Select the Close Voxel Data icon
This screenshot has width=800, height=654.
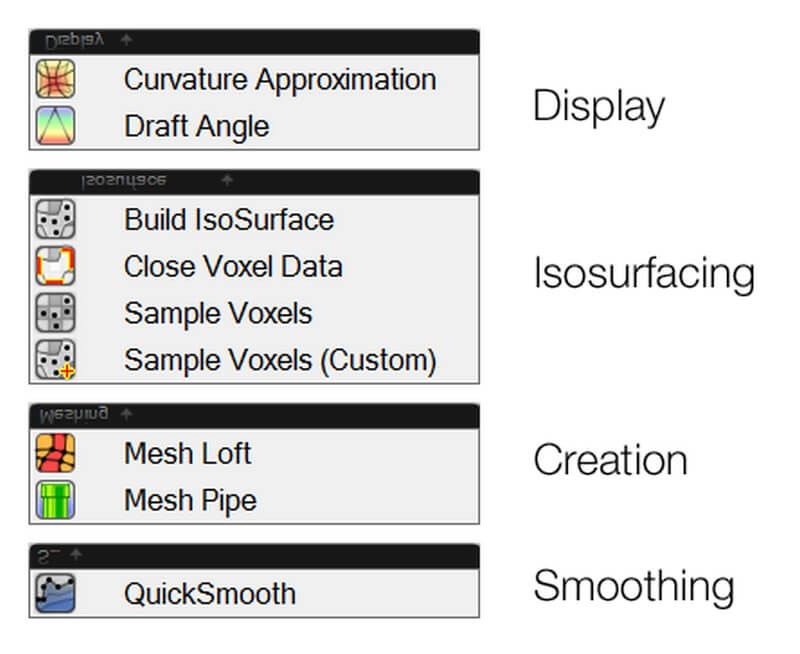coord(55,266)
